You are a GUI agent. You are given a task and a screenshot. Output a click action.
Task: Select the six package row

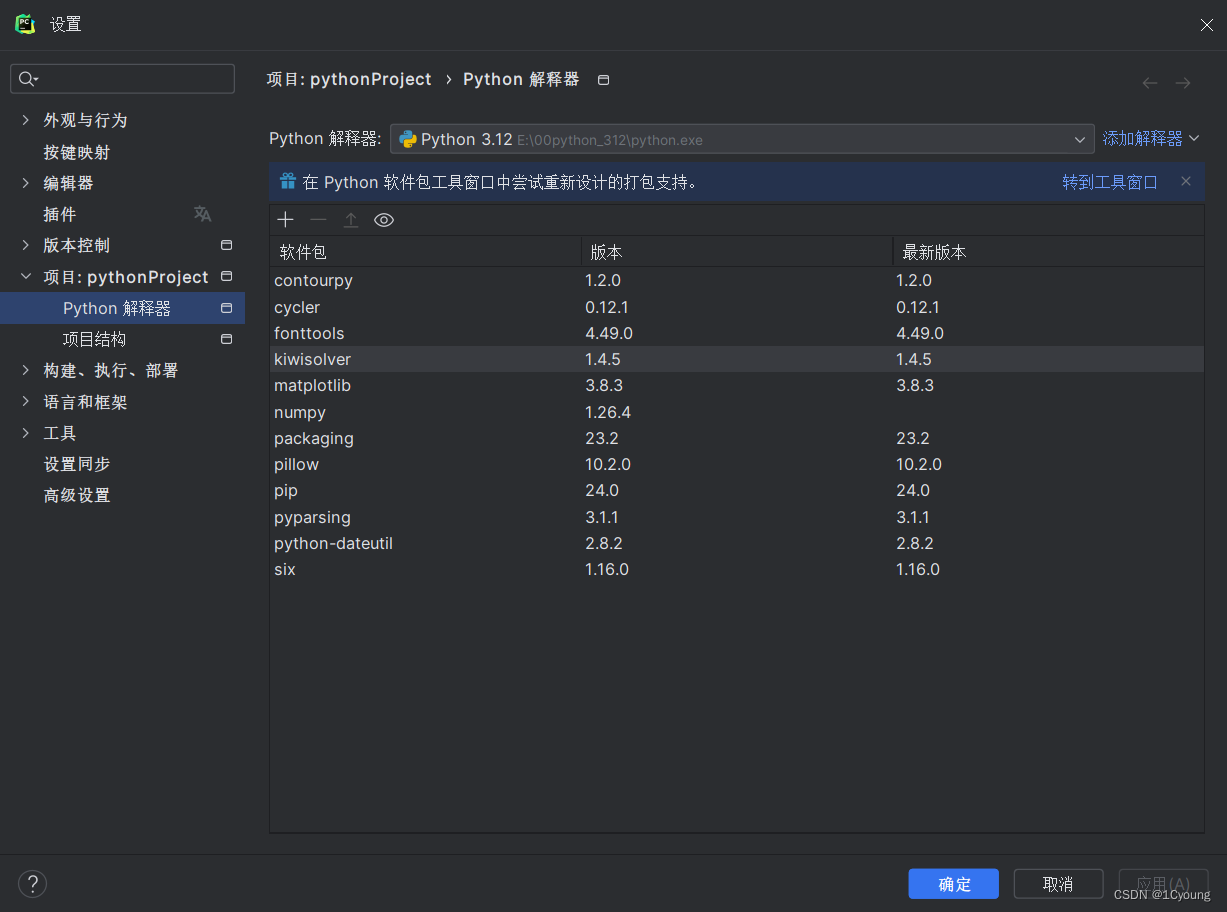pyautogui.click(x=737, y=569)
